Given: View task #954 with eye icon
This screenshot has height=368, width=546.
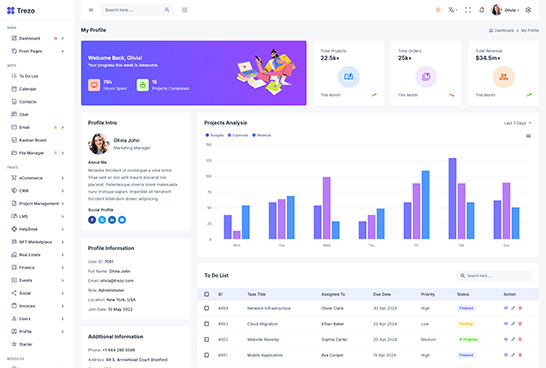Looking at the screenshot, I should tap(506, 308).
